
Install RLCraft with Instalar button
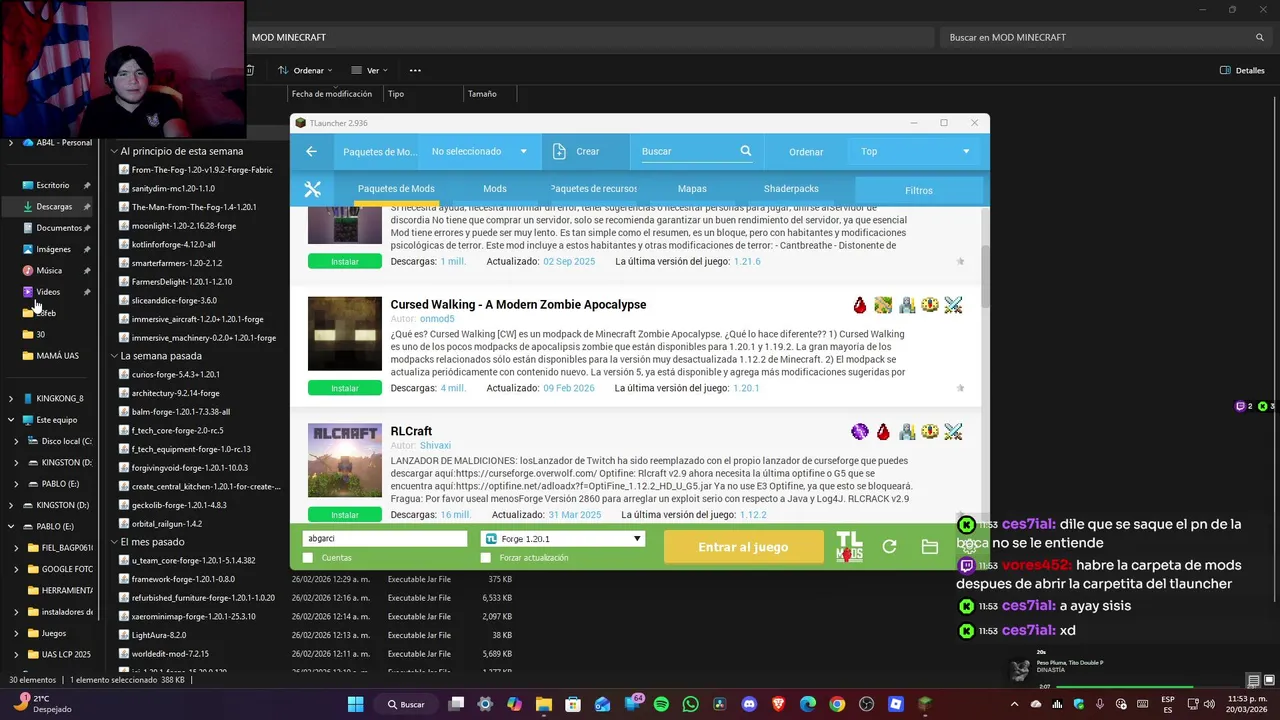345,515
